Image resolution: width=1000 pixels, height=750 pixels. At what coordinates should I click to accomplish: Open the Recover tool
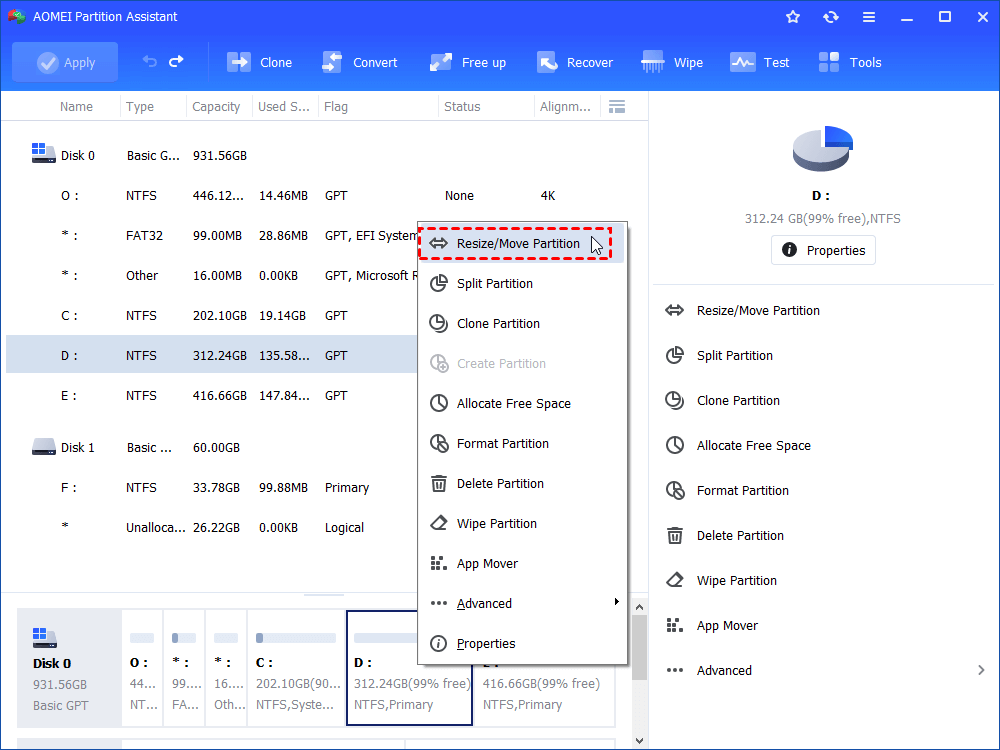click(x=575, y=61)
